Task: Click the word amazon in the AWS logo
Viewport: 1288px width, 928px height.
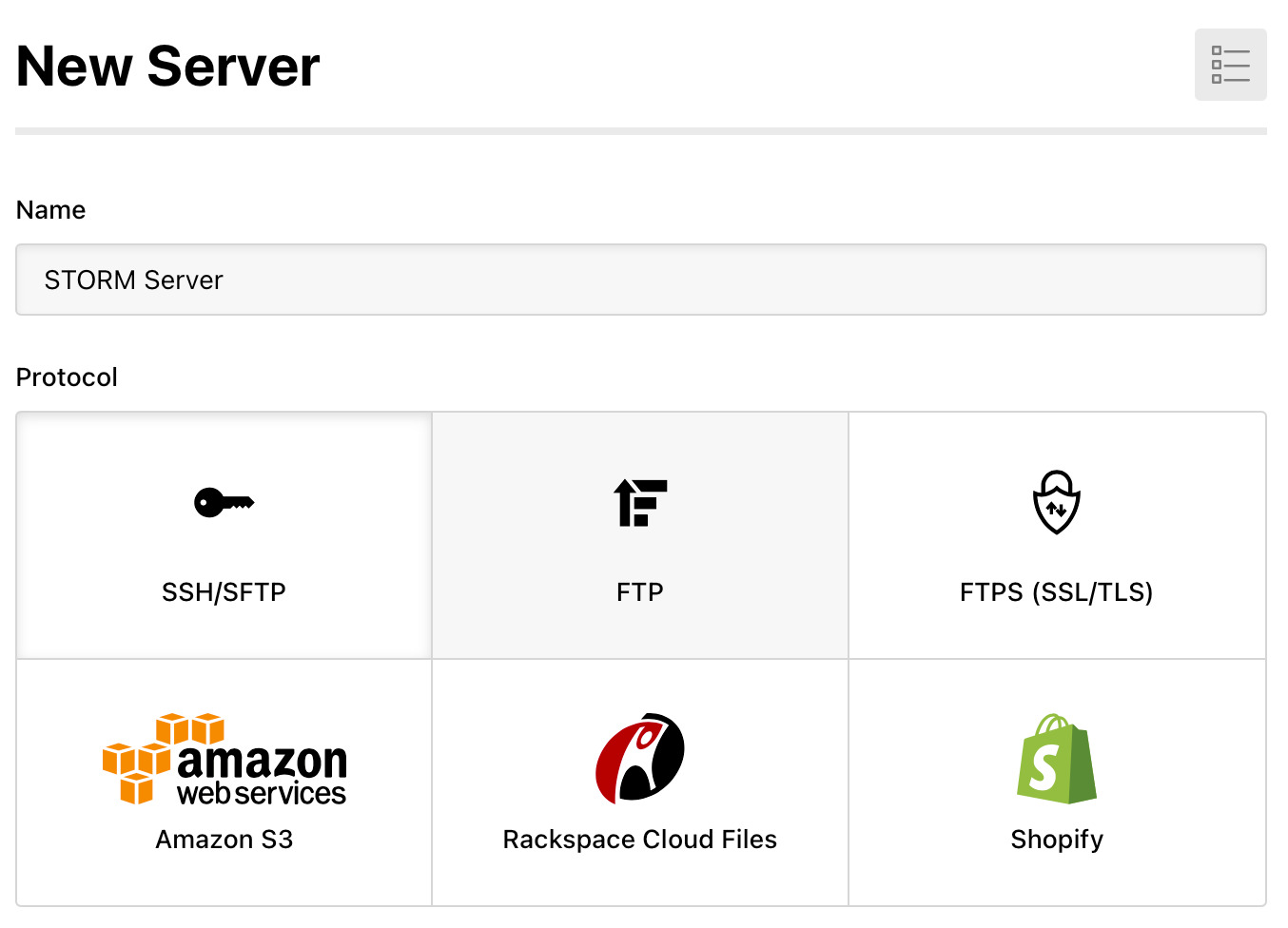Action: [263, 762]
